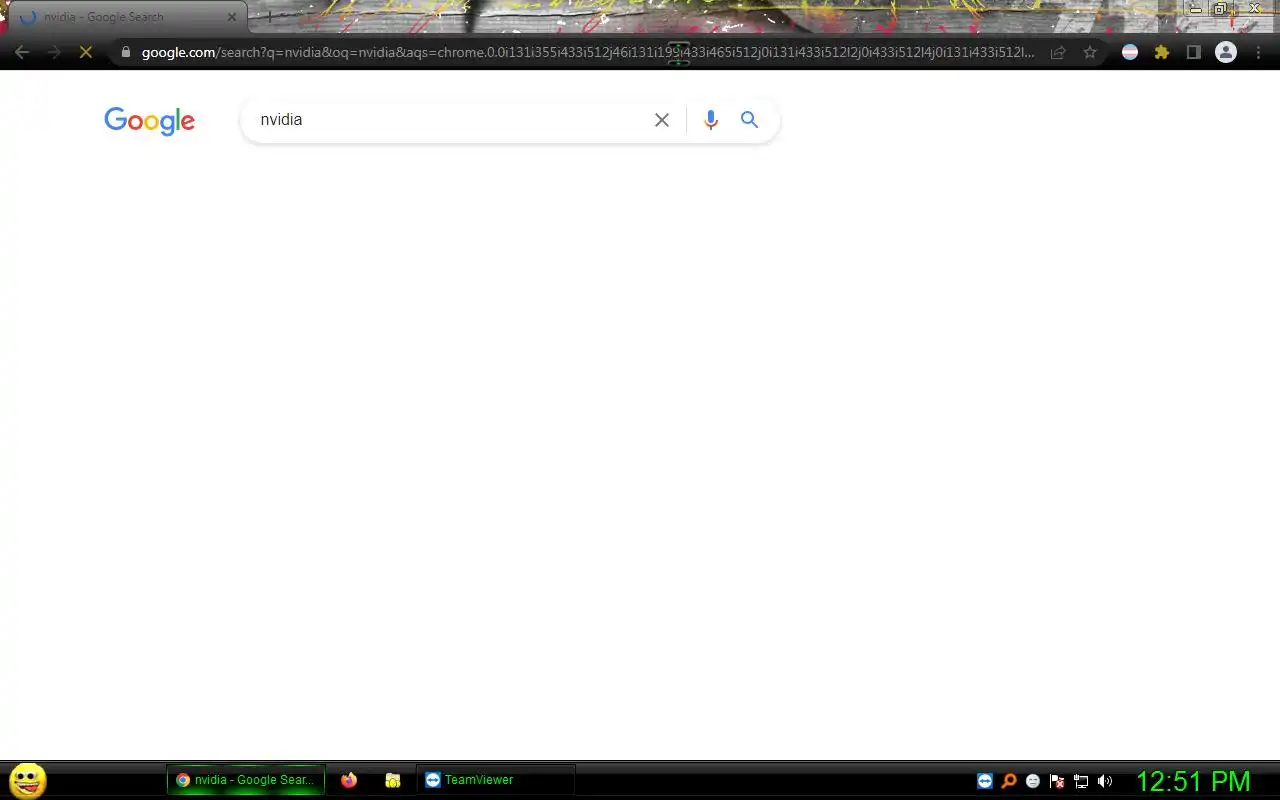
Task: Go back using the browser back arrow
Action: click(22, 52)
